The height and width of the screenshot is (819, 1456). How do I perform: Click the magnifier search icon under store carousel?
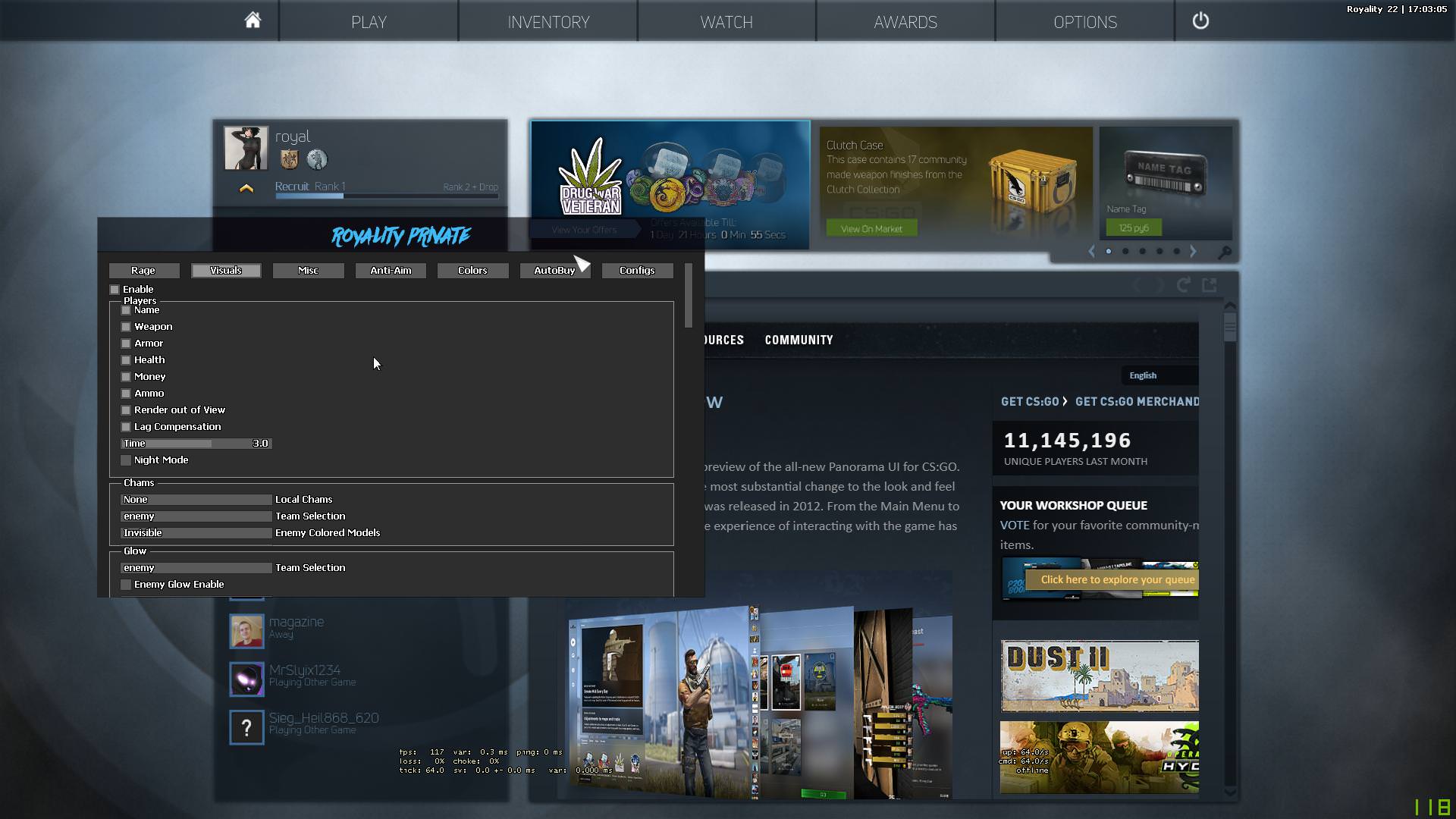point(1224,253)
